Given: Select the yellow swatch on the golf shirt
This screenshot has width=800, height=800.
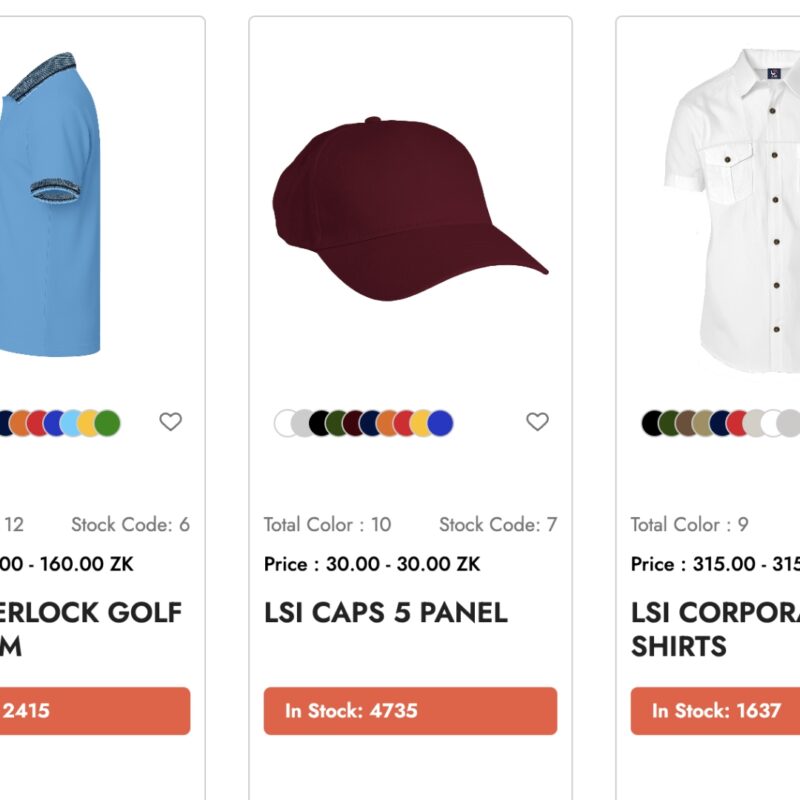Looking at the screenshot, I should click(86, 422).
